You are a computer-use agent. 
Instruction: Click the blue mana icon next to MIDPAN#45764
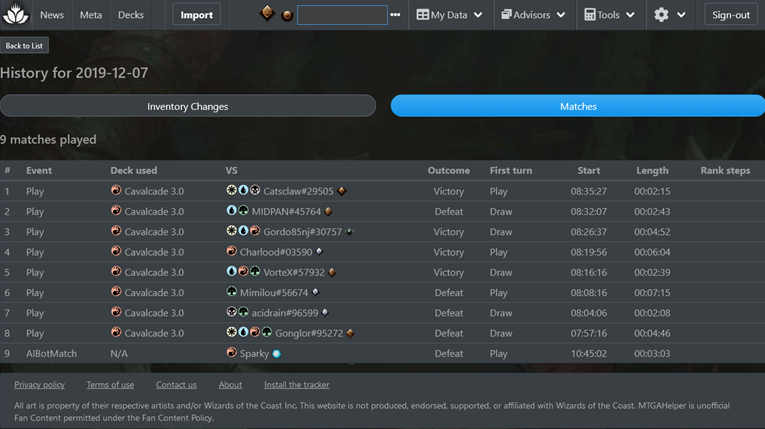[232, 210]
